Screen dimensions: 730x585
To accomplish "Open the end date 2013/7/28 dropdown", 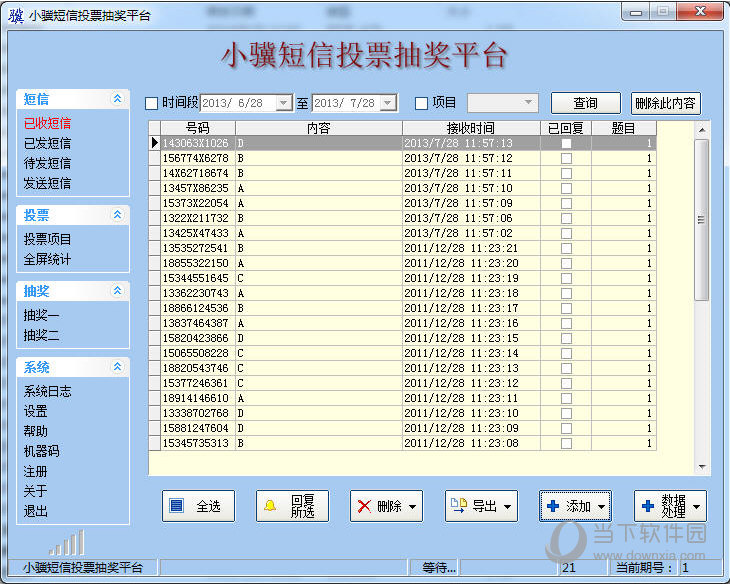I will coord(388,103).
